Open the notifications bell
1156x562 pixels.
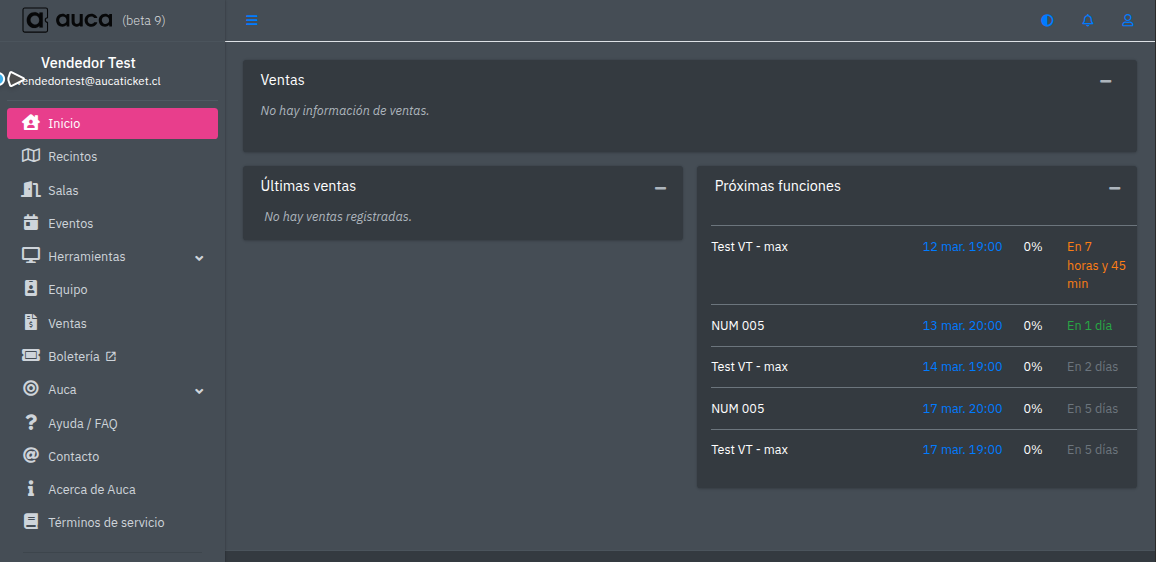pyautogui.click(x=1087, y=20)
